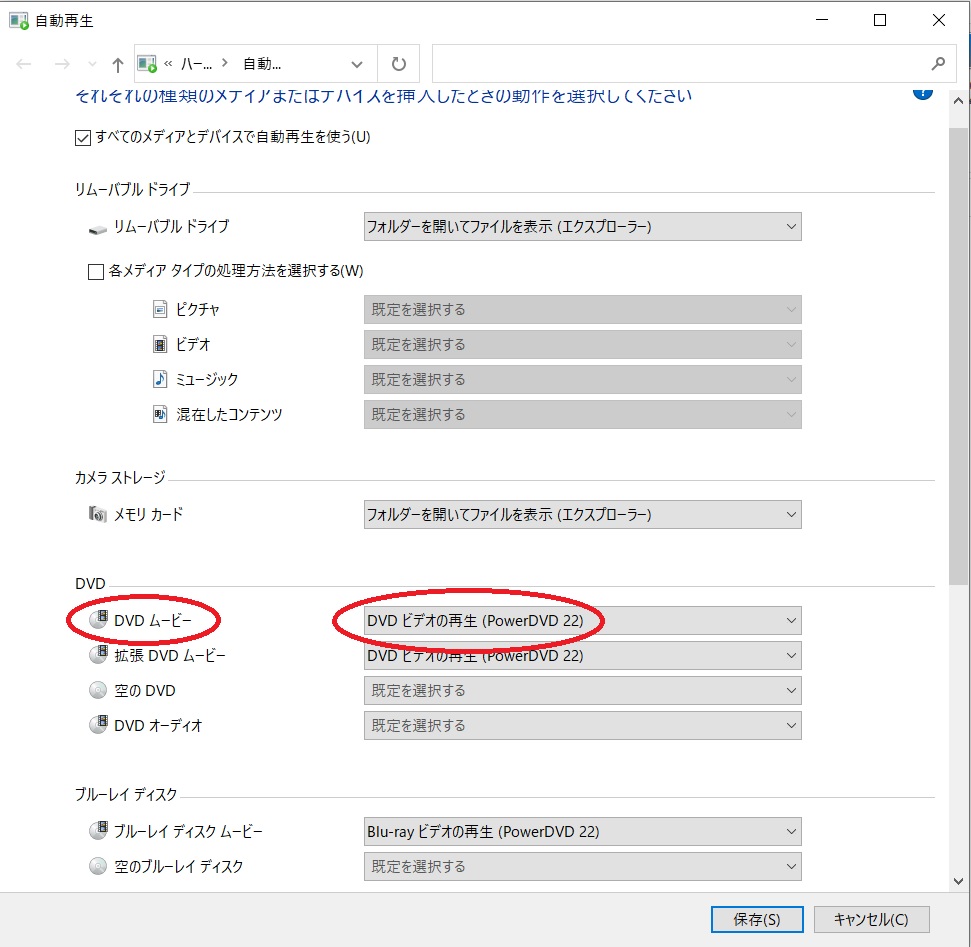Image resolution: width=971 pixels, height=947 pixels.
Task: Minimize the 自動再生 window
Action: tap(822, 20)
